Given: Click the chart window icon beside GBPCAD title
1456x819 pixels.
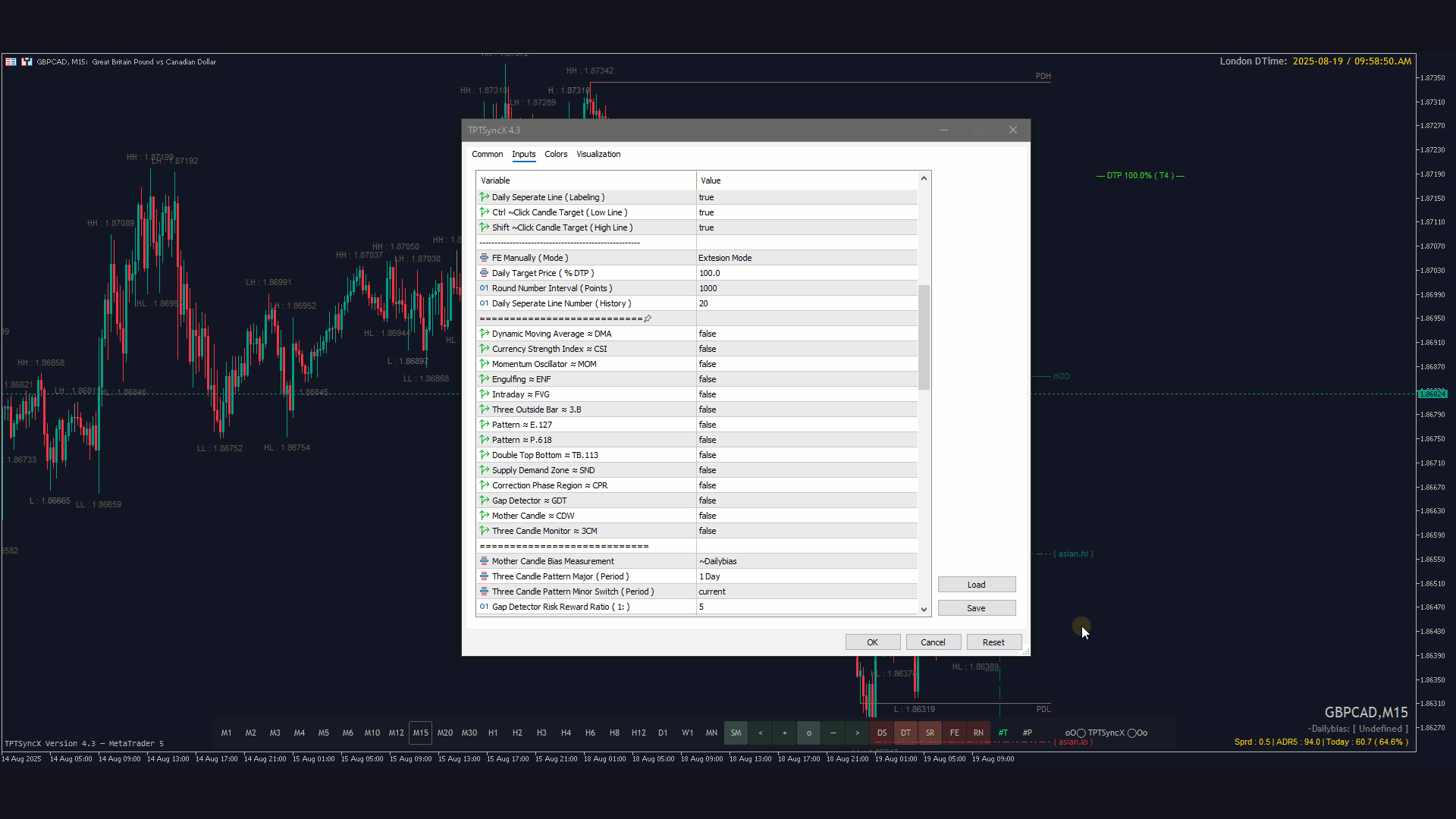Looking at the screenshot, I should click(x=27, y=61).
